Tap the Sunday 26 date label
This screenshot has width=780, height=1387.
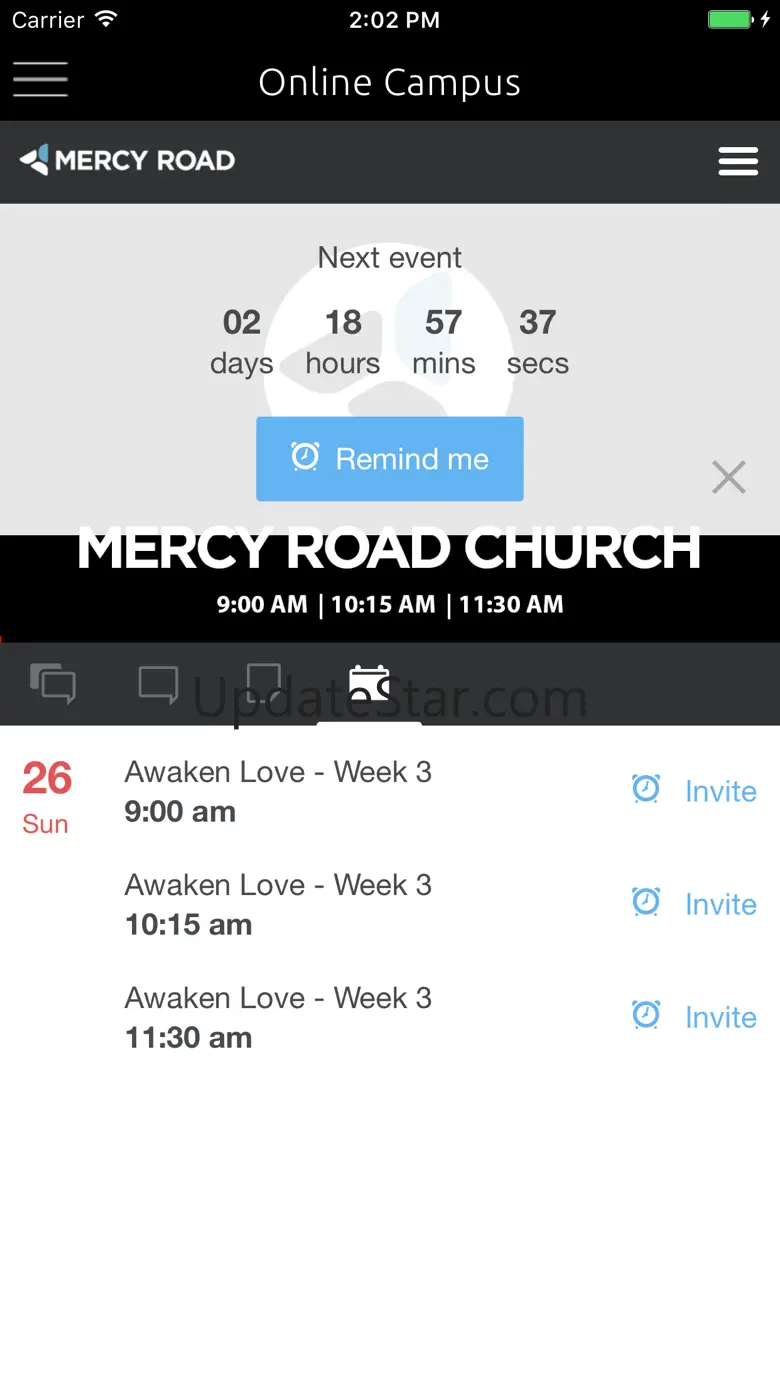point(46,796)
